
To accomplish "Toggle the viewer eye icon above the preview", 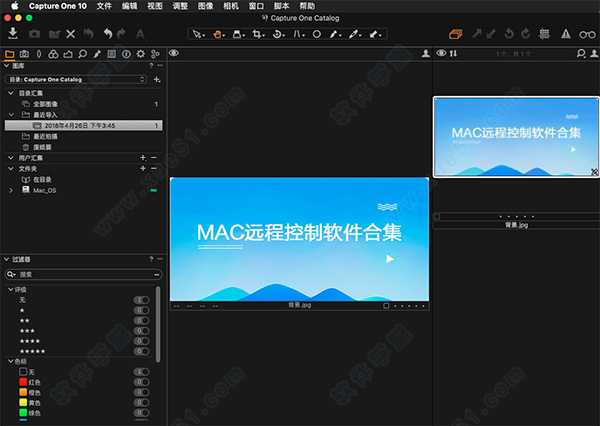I will [174, 53].
